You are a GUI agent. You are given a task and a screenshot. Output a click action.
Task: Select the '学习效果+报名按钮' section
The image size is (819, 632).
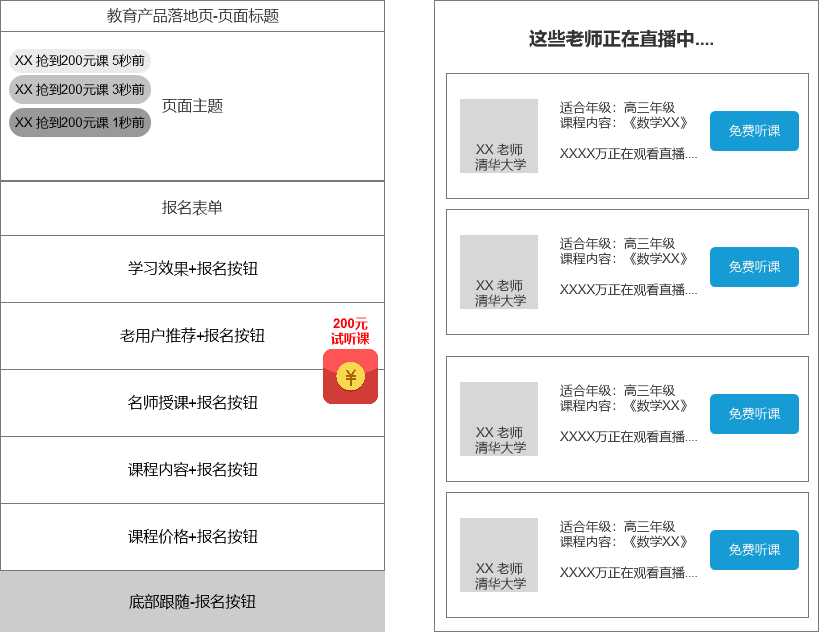(x=192, y=269)
